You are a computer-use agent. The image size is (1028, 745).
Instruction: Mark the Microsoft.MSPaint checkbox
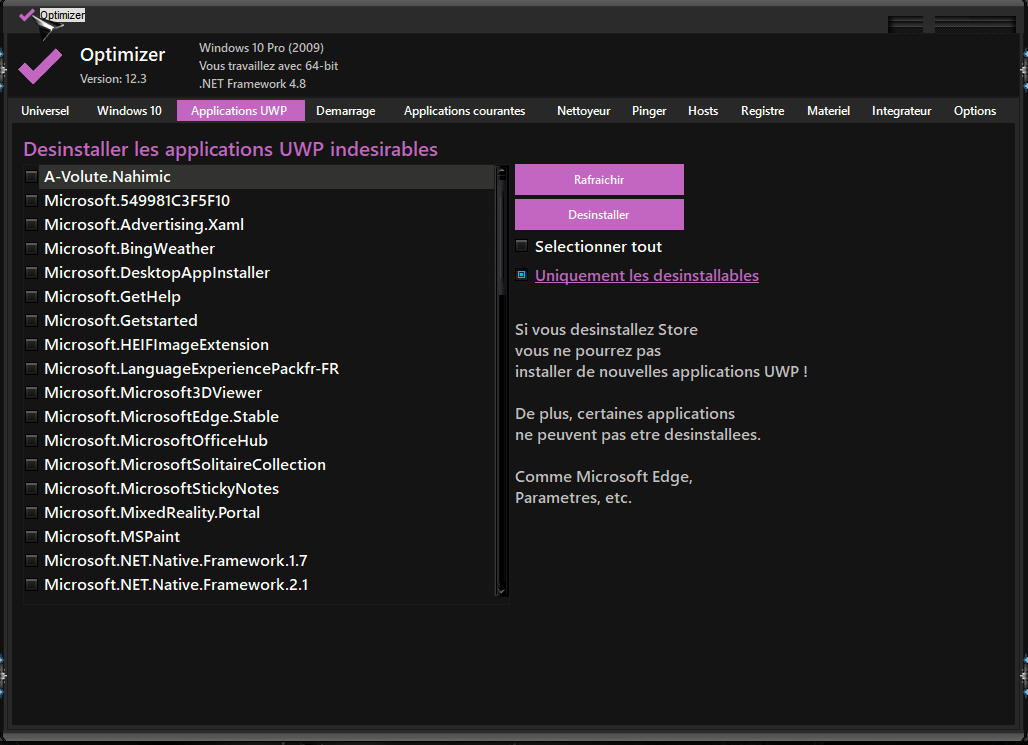[31, 537]
